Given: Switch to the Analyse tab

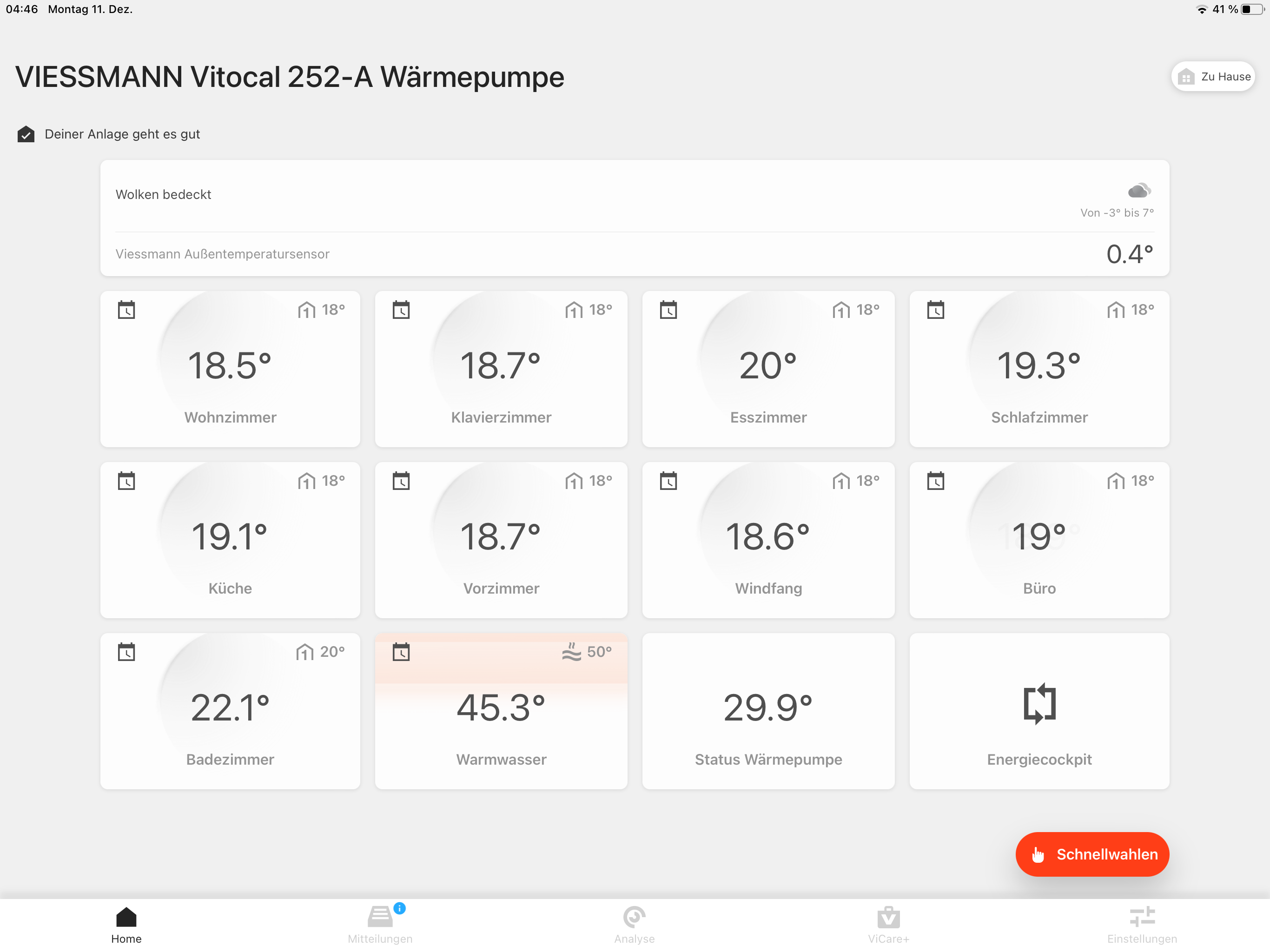Looking at the screenshot, I should 634,925.
